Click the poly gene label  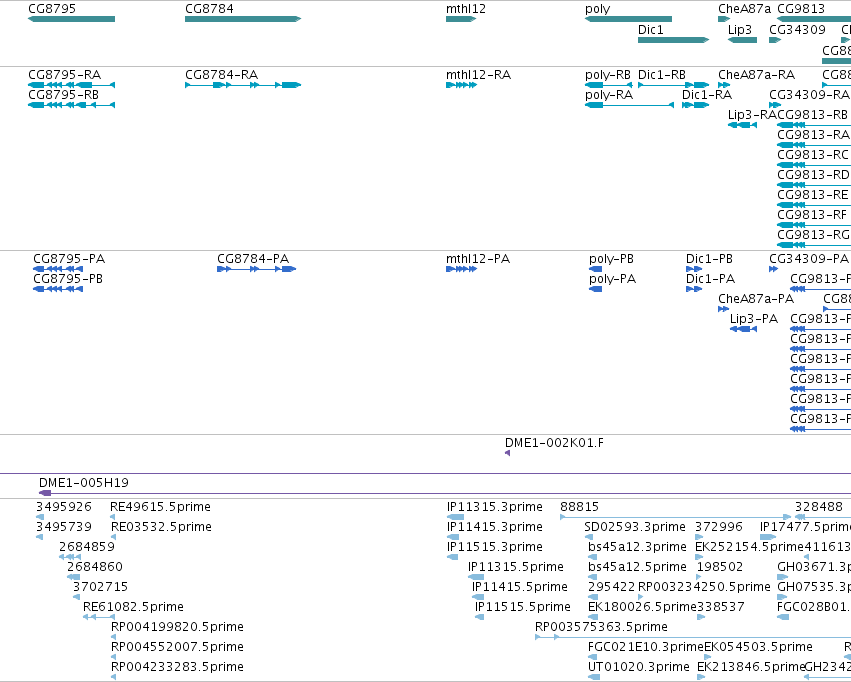click(x=598, y=9)
